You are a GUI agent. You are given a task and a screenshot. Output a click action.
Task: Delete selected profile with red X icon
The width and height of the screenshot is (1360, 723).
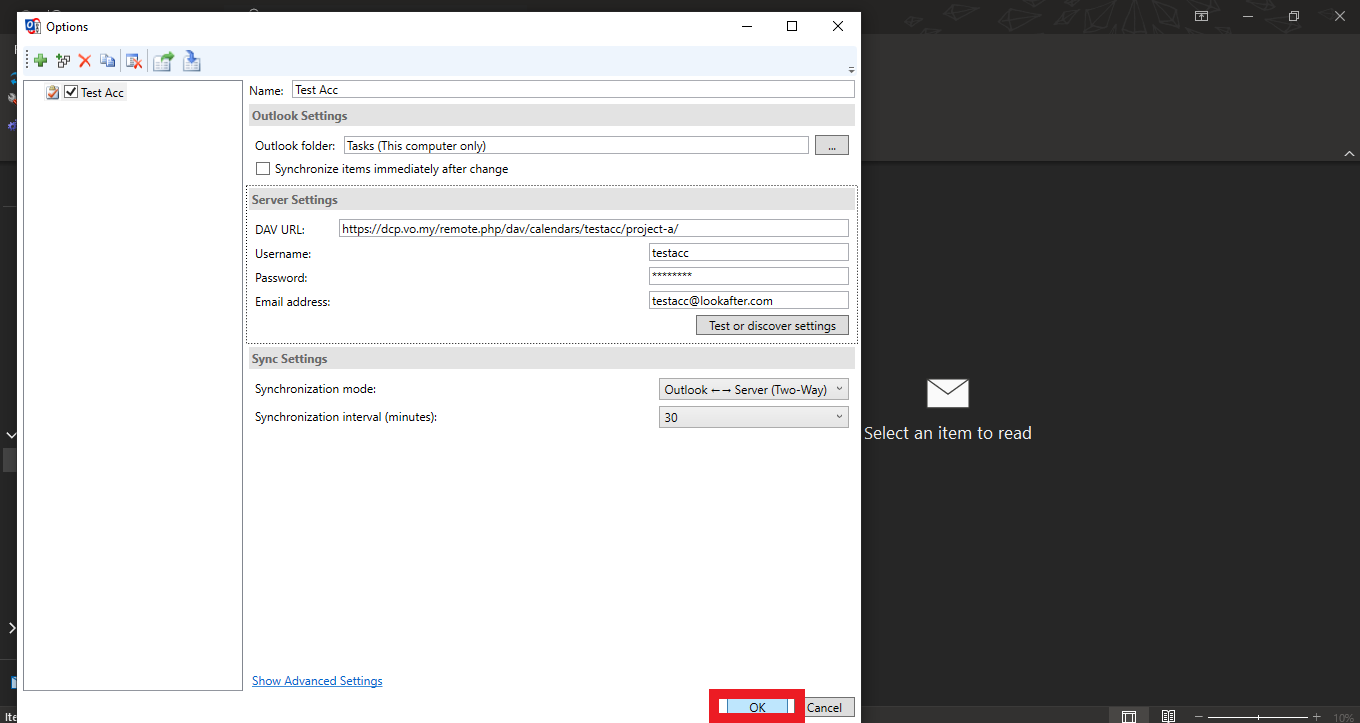[85, 62]
